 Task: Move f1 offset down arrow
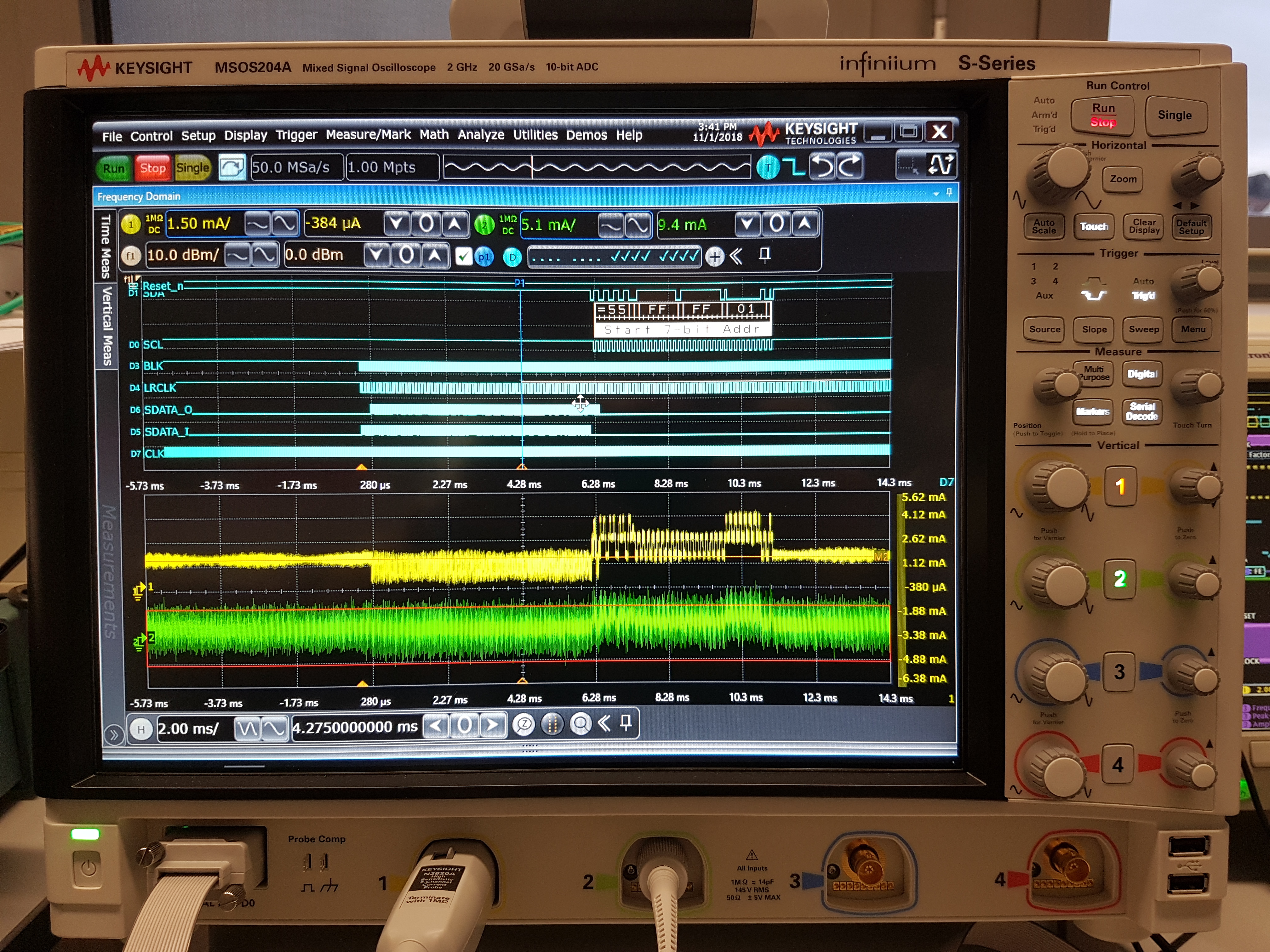377,255
